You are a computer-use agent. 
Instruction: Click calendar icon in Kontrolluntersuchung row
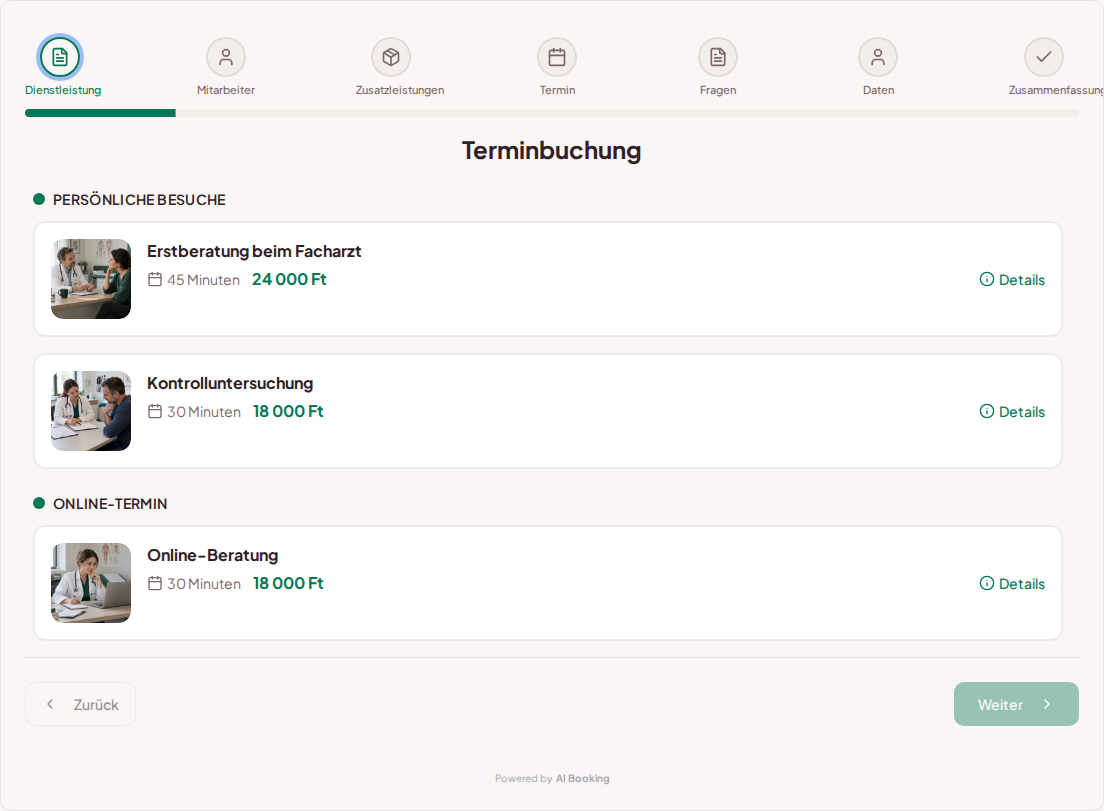coord(155,411)
